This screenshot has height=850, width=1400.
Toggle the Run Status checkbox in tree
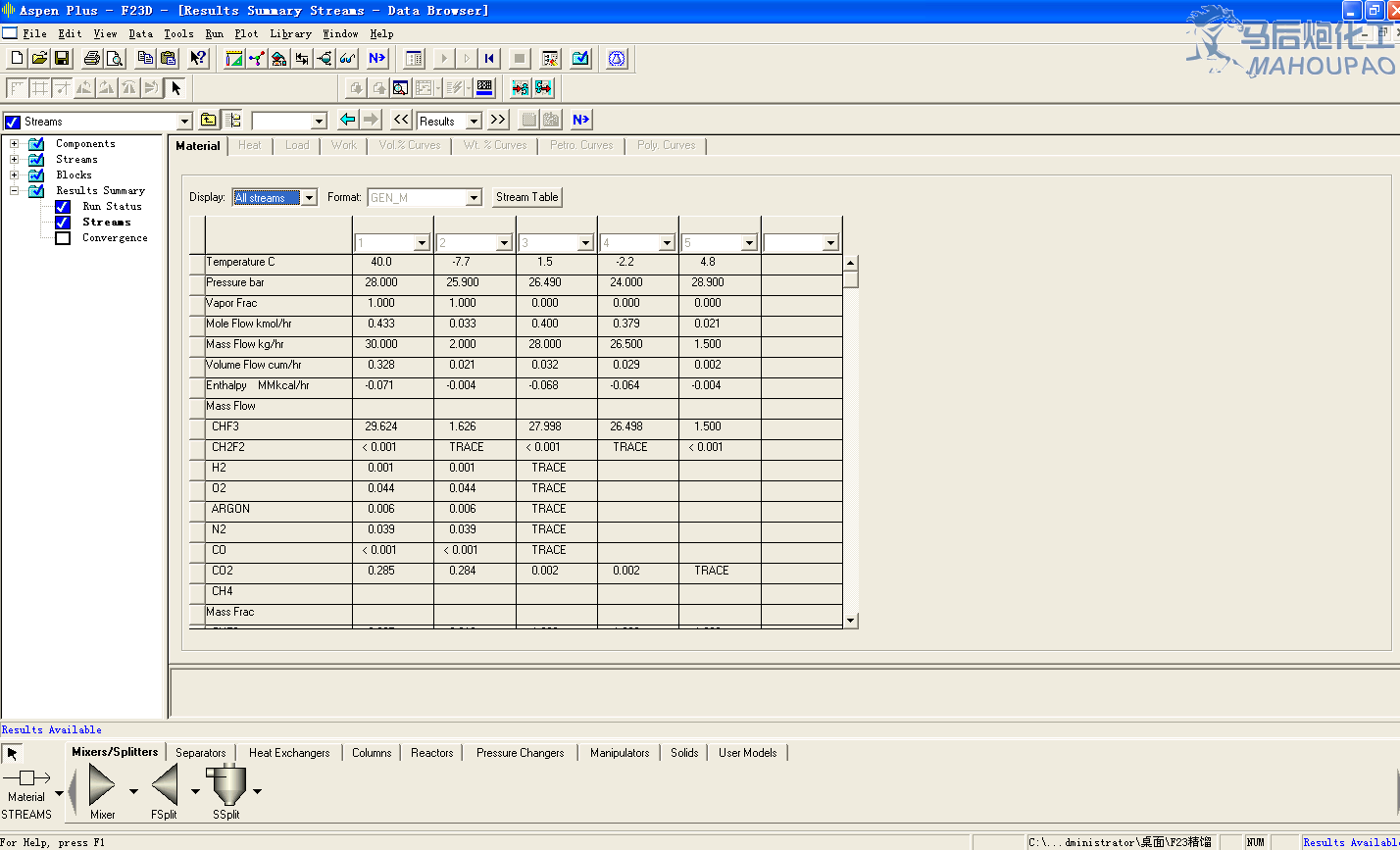click(63, 207)
